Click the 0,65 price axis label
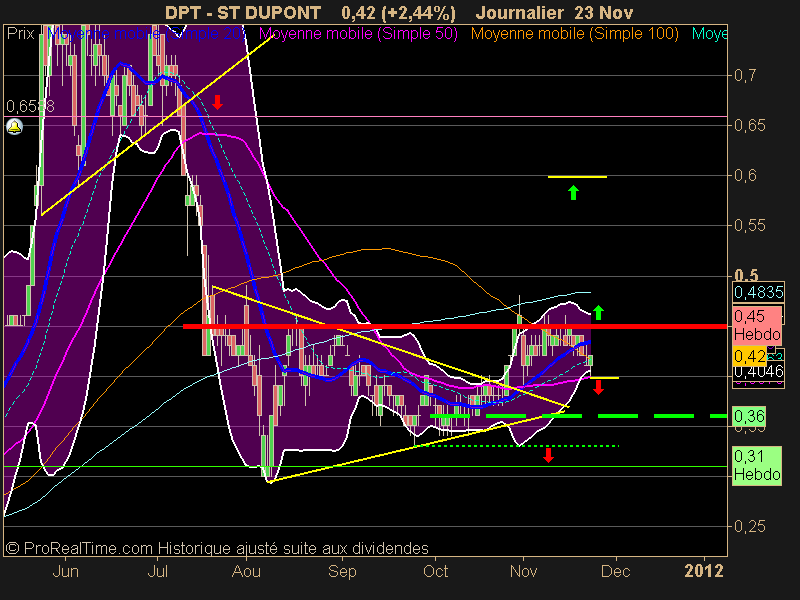Image resolution: width=800 pixels, height=600 pixels. tap(749, 126)
